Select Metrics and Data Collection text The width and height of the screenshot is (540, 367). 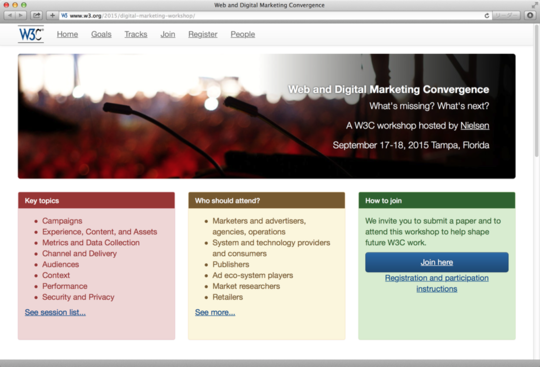coord(91,243)
